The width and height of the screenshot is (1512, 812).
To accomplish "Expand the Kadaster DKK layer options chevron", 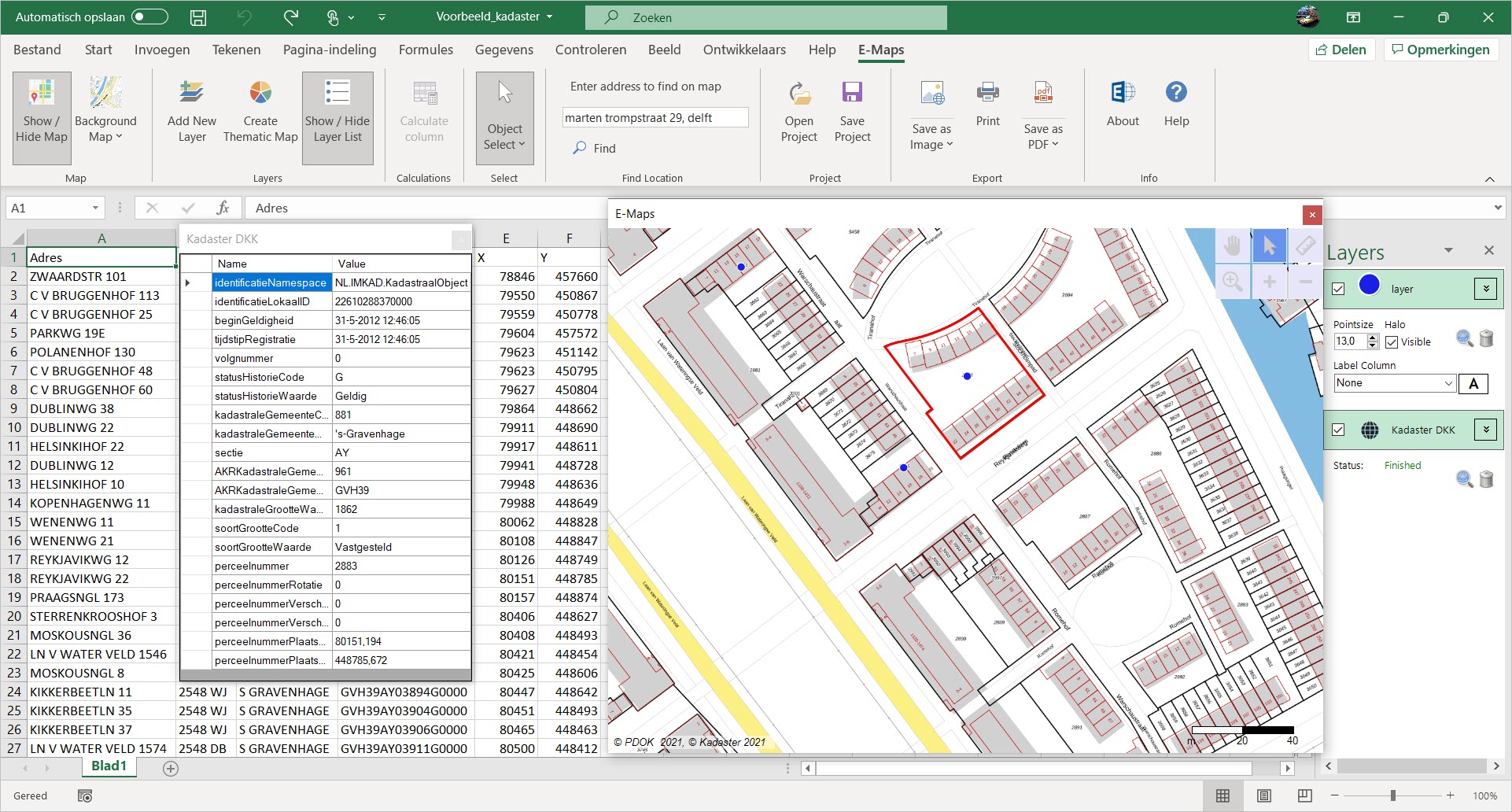I will tap(1486, 430).
